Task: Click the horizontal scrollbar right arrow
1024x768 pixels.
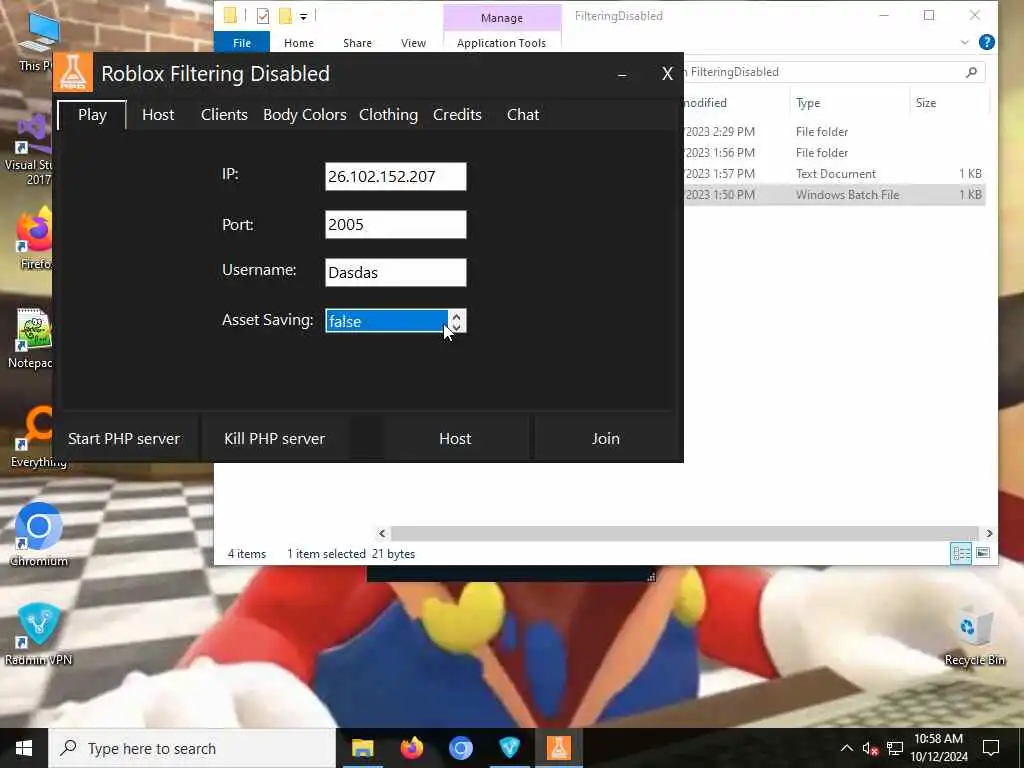Action: click(989, 534)
